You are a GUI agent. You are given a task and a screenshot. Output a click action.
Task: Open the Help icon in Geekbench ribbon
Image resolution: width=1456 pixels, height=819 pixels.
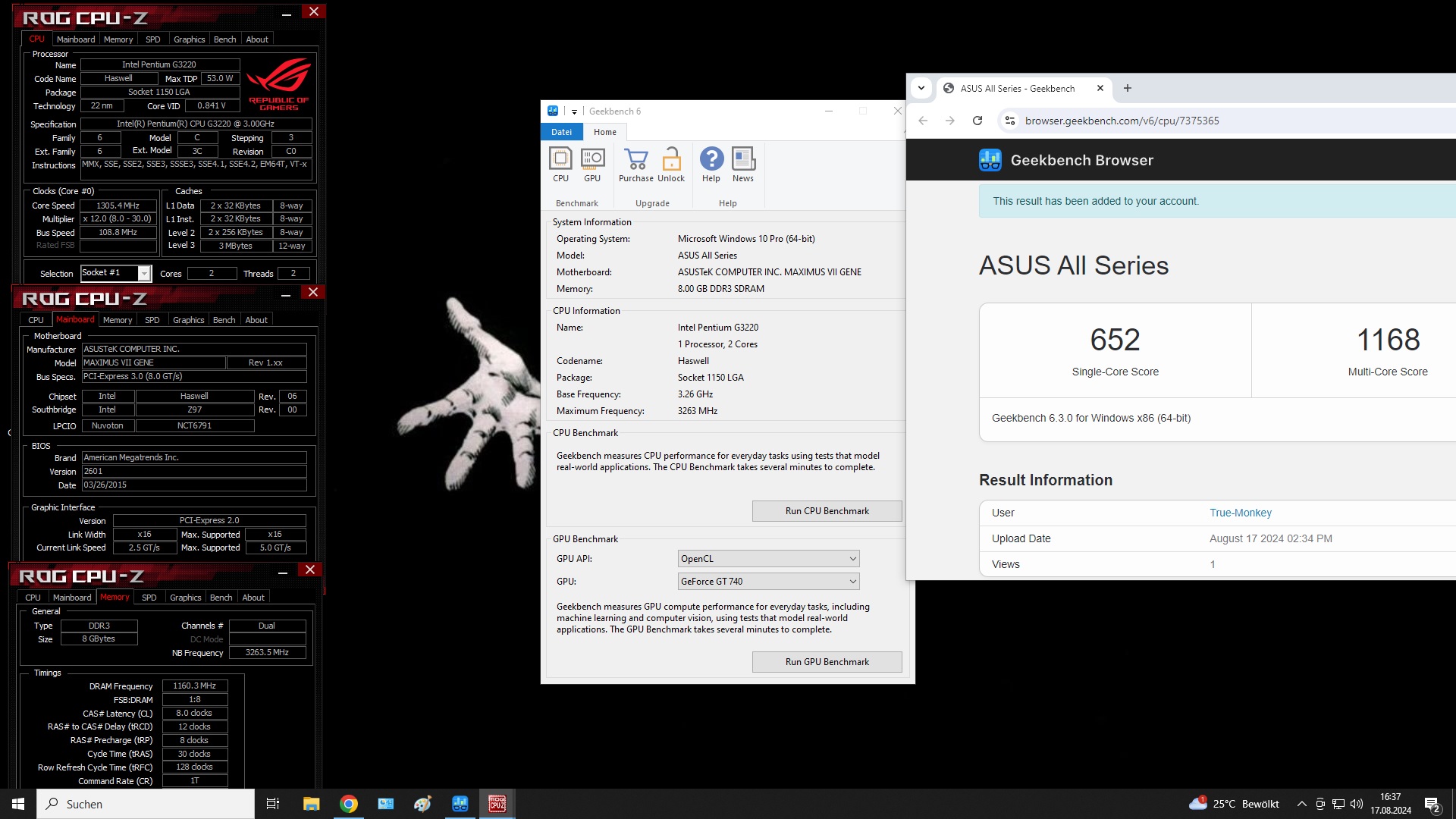[711, 165]
